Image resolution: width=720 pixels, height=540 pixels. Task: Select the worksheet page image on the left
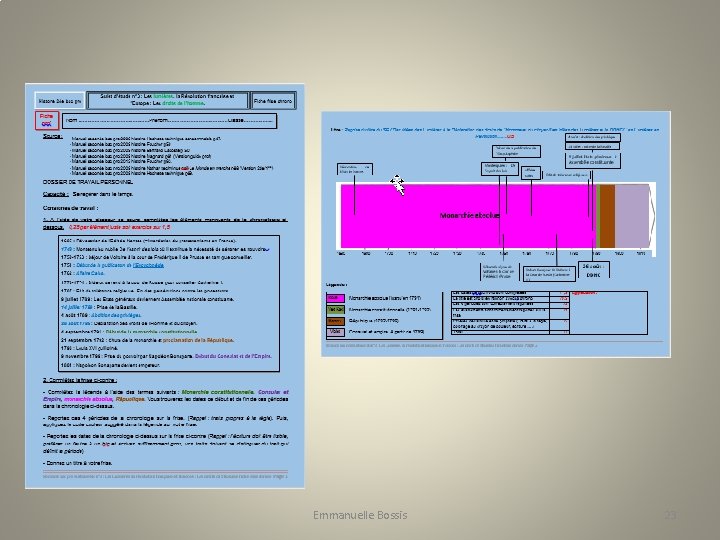(164, 286)
